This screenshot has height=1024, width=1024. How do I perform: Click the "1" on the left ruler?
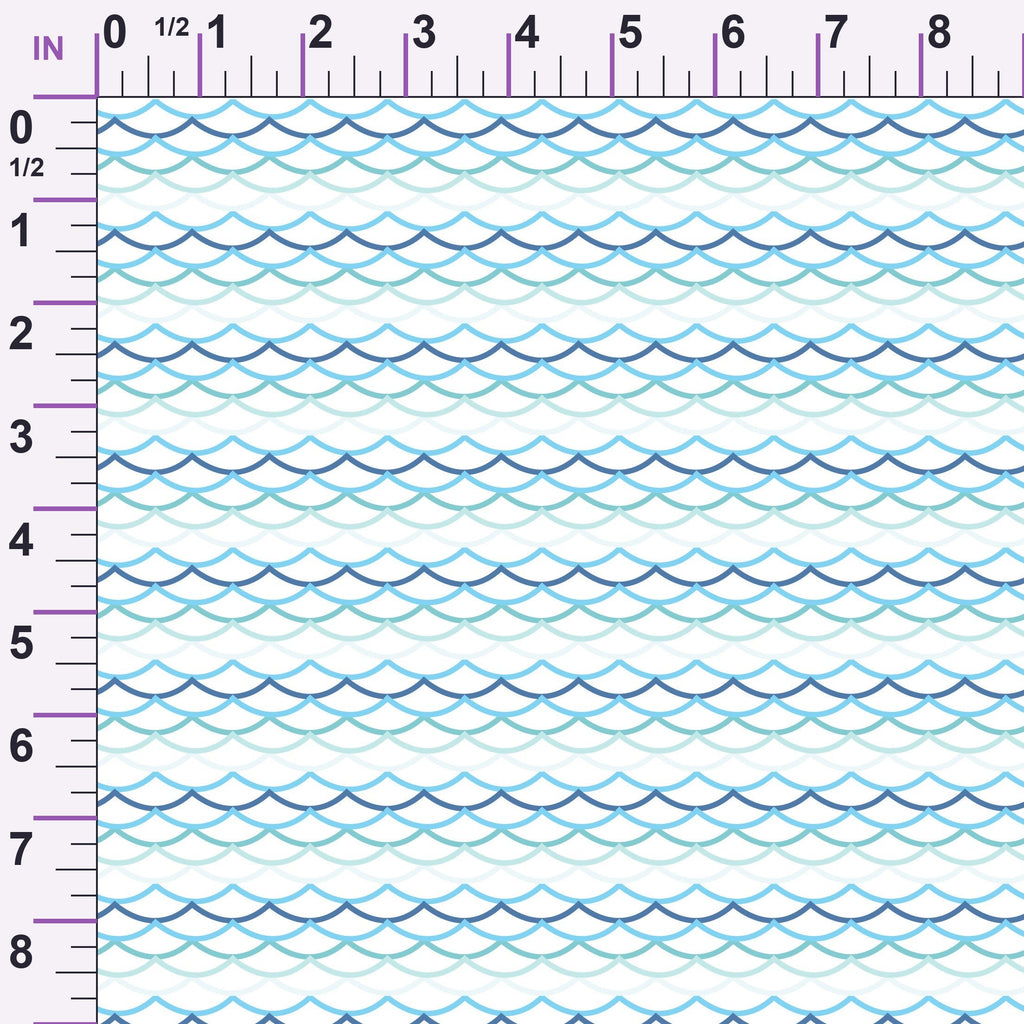(x=20, y=231)
